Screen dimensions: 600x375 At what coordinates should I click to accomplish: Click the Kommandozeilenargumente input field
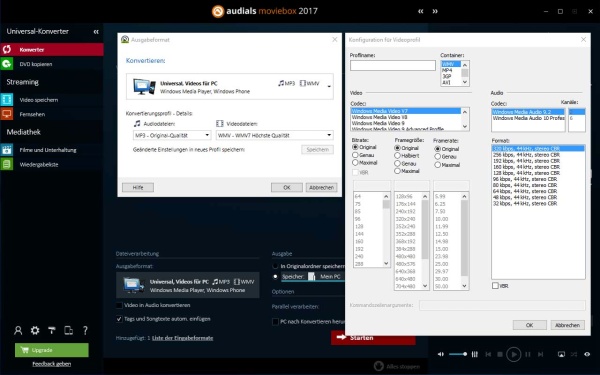pos(502,305)
